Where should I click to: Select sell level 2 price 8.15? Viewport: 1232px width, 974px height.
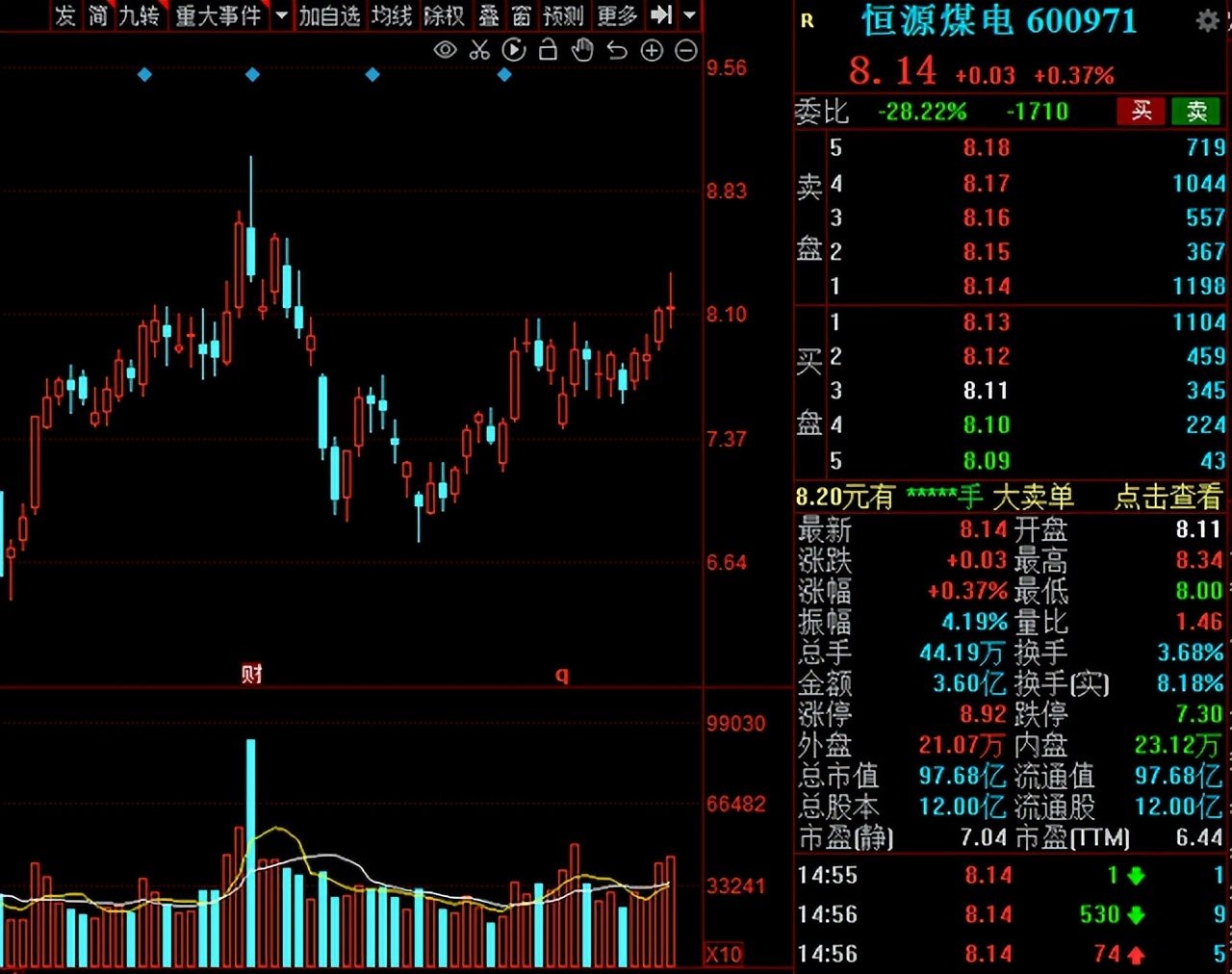tap(987, 252)
